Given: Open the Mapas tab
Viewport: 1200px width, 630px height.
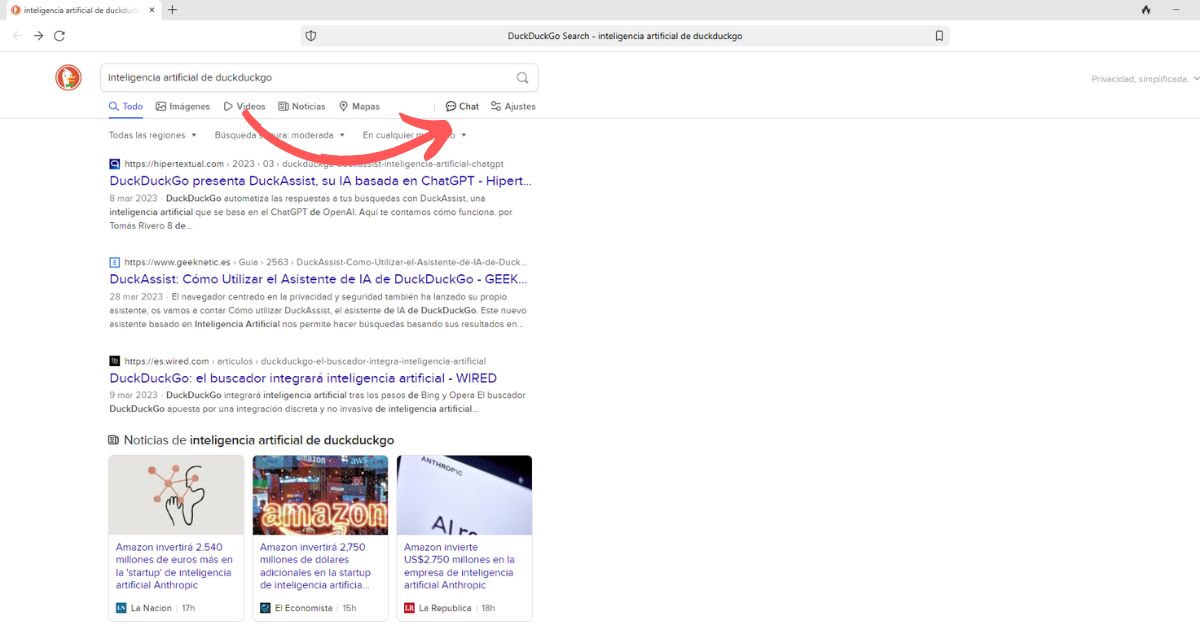Looking at the screenshot, I should coord(359,106).
